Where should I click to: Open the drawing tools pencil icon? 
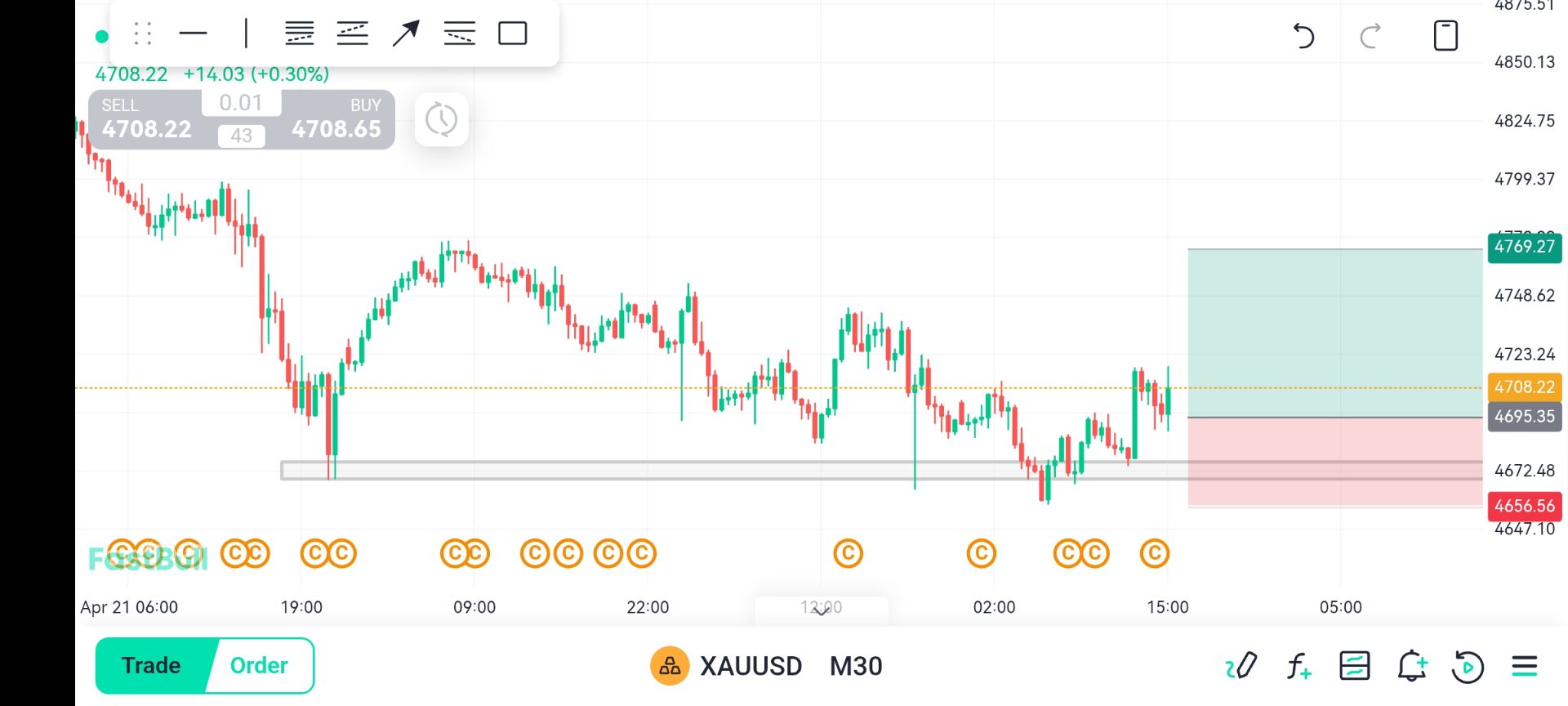(1241, 666)
